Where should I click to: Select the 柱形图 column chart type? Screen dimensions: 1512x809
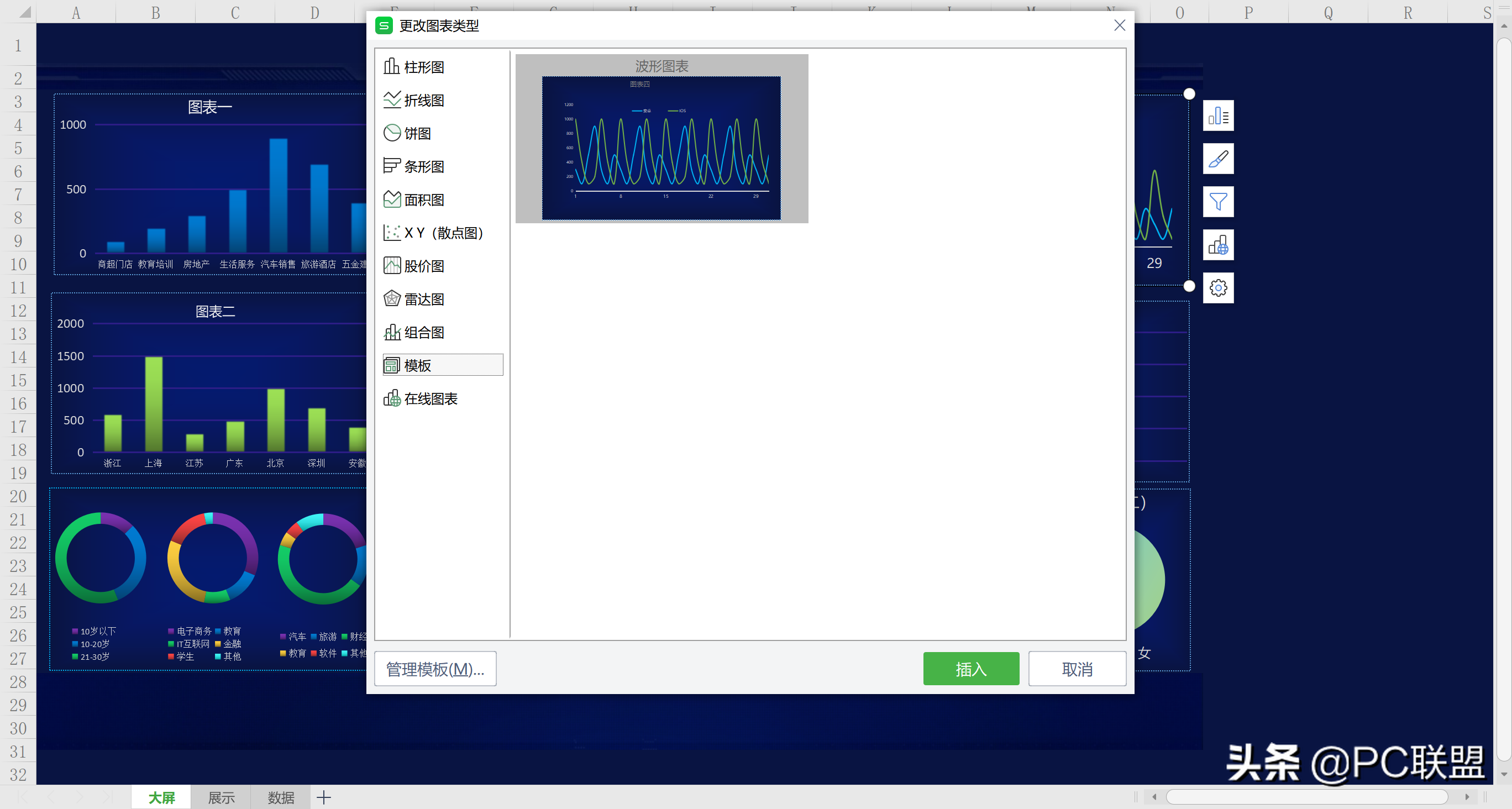pos(414,67)
